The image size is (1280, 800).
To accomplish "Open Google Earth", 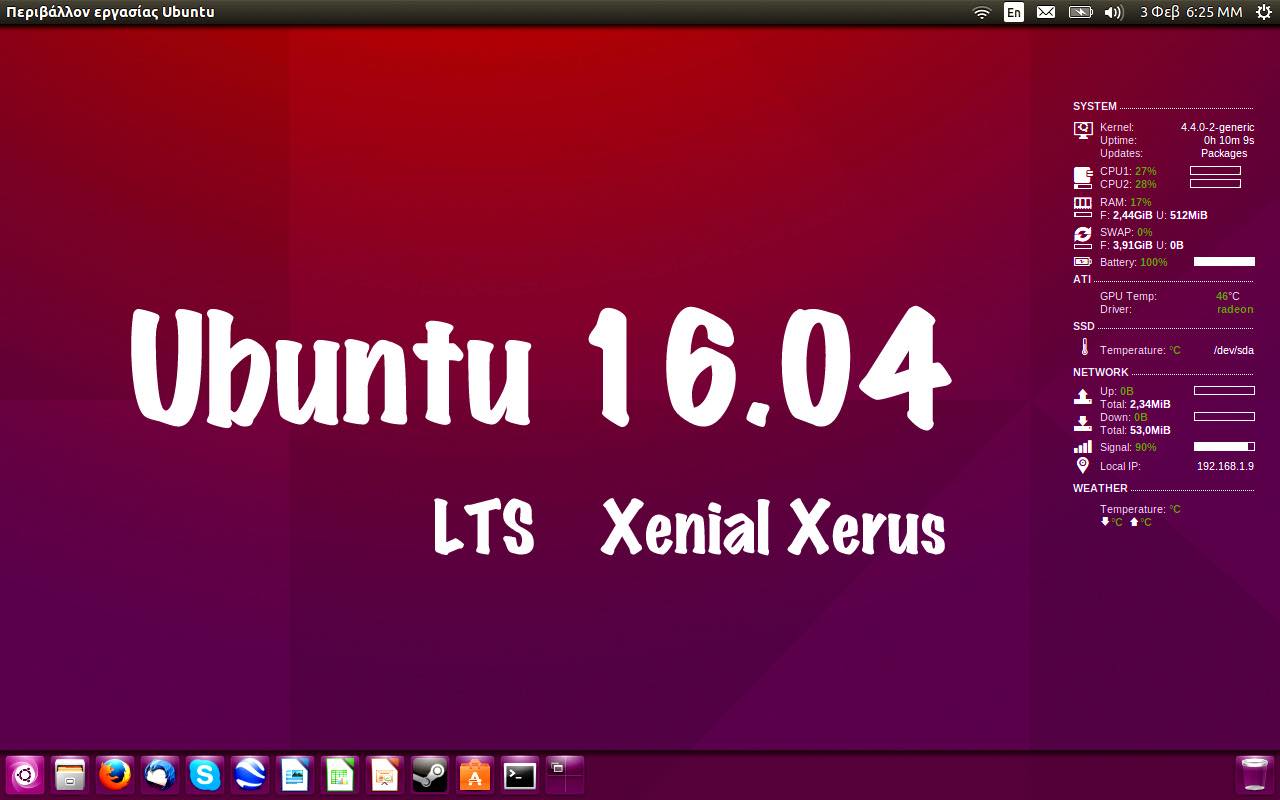I will click(x=249, y=773).
